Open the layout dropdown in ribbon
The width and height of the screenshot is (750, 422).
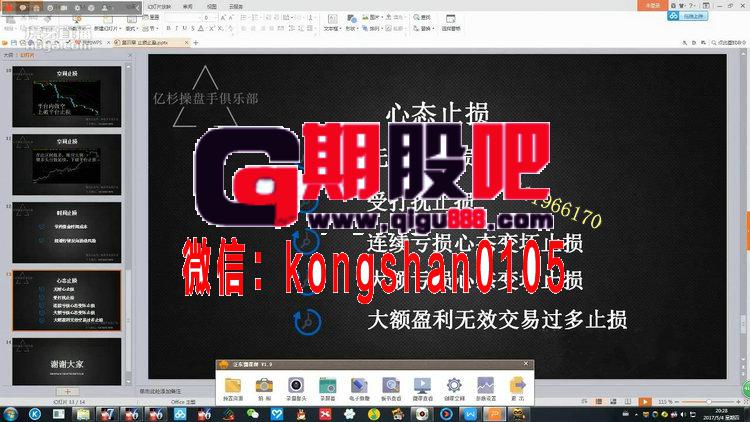pos(131,29)
